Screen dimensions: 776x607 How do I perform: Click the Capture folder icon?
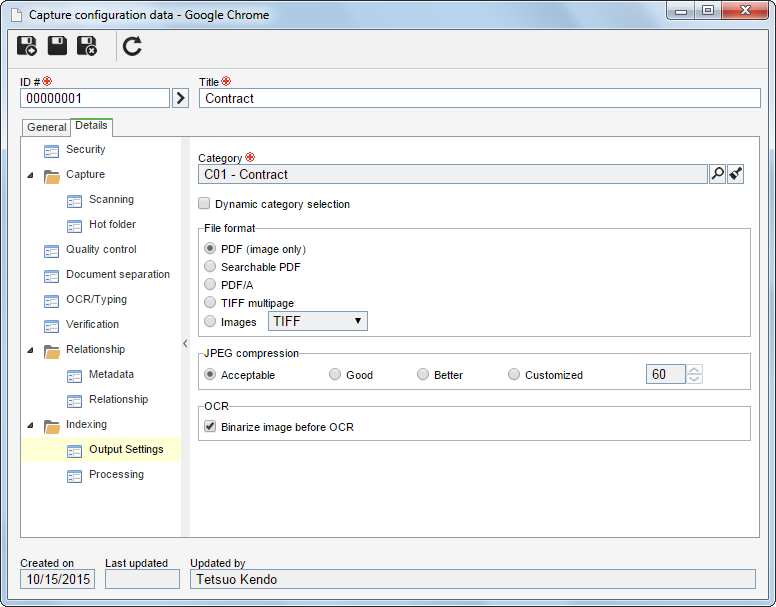coord(51,176)
